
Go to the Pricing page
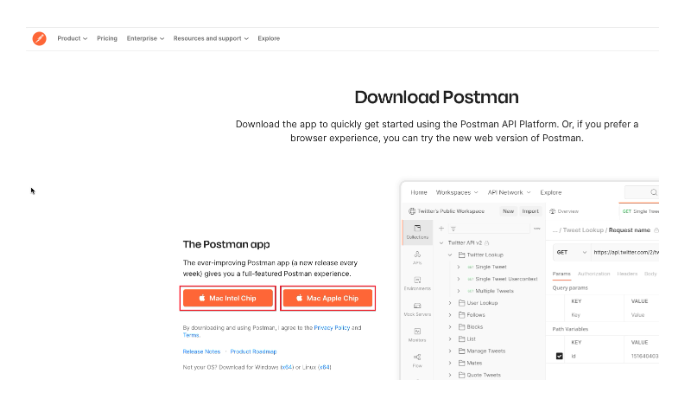click(x=107, y=39)
